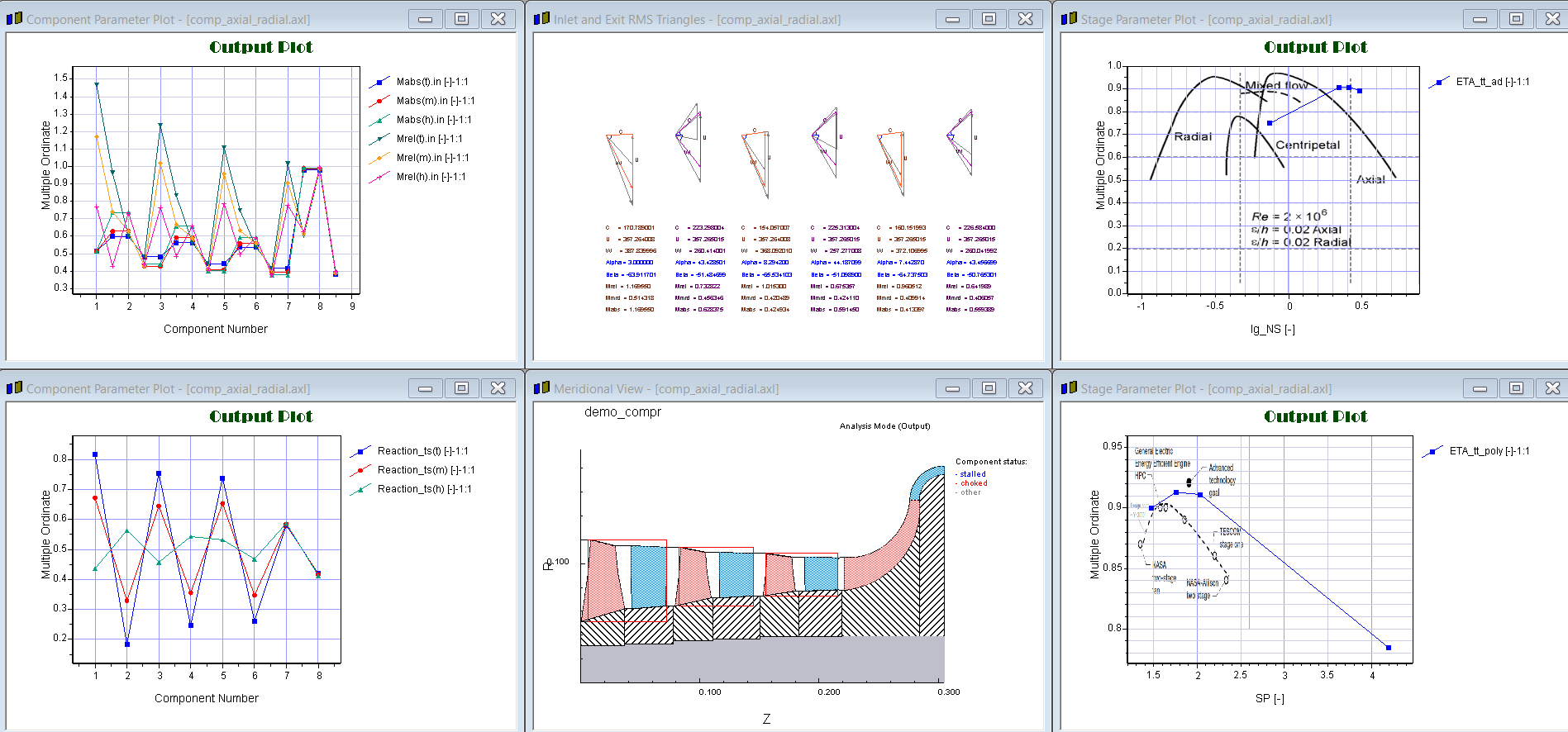Click the Meridional View window title icon
The height and width of the screenshot is (732, 1568).
tap(541, 387)
